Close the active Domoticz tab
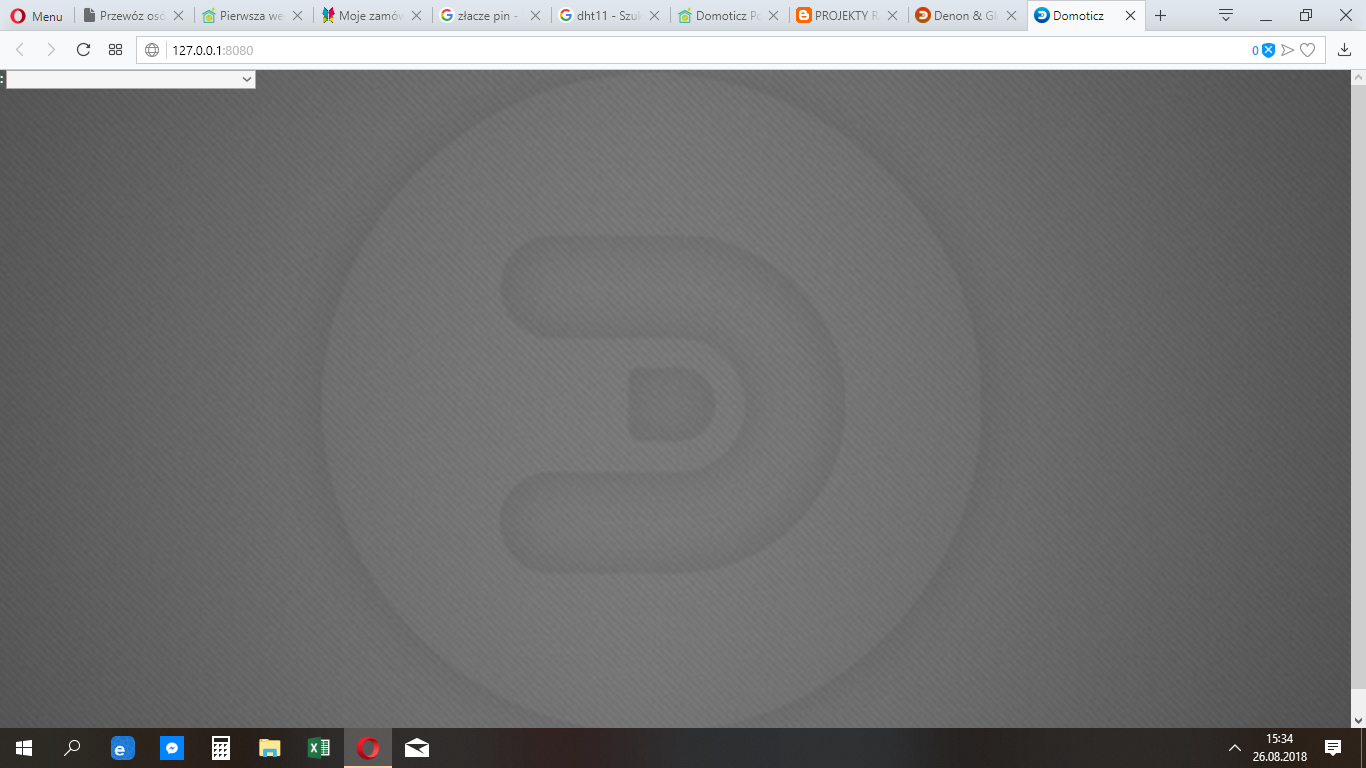1366x768 pixels. (1130, 16)
